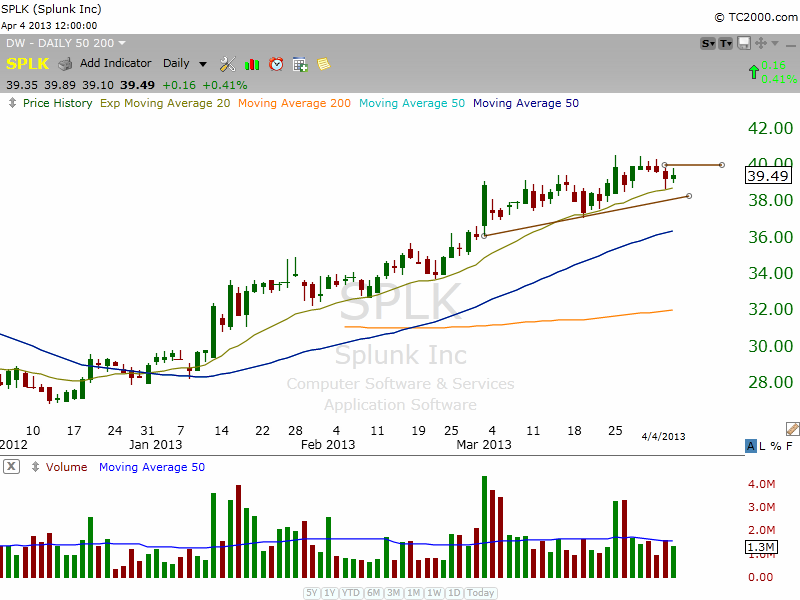The image size is (800, 600).
Task: Click the bar chart style icon
Action: pyautogui.click(x=252, y=64)
